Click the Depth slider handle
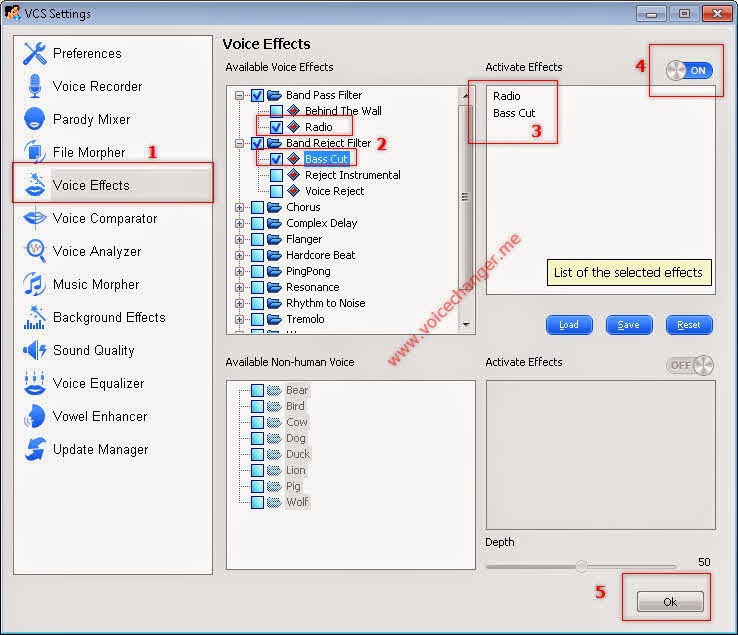The image size is (738, 635). [x=582, y=566]
